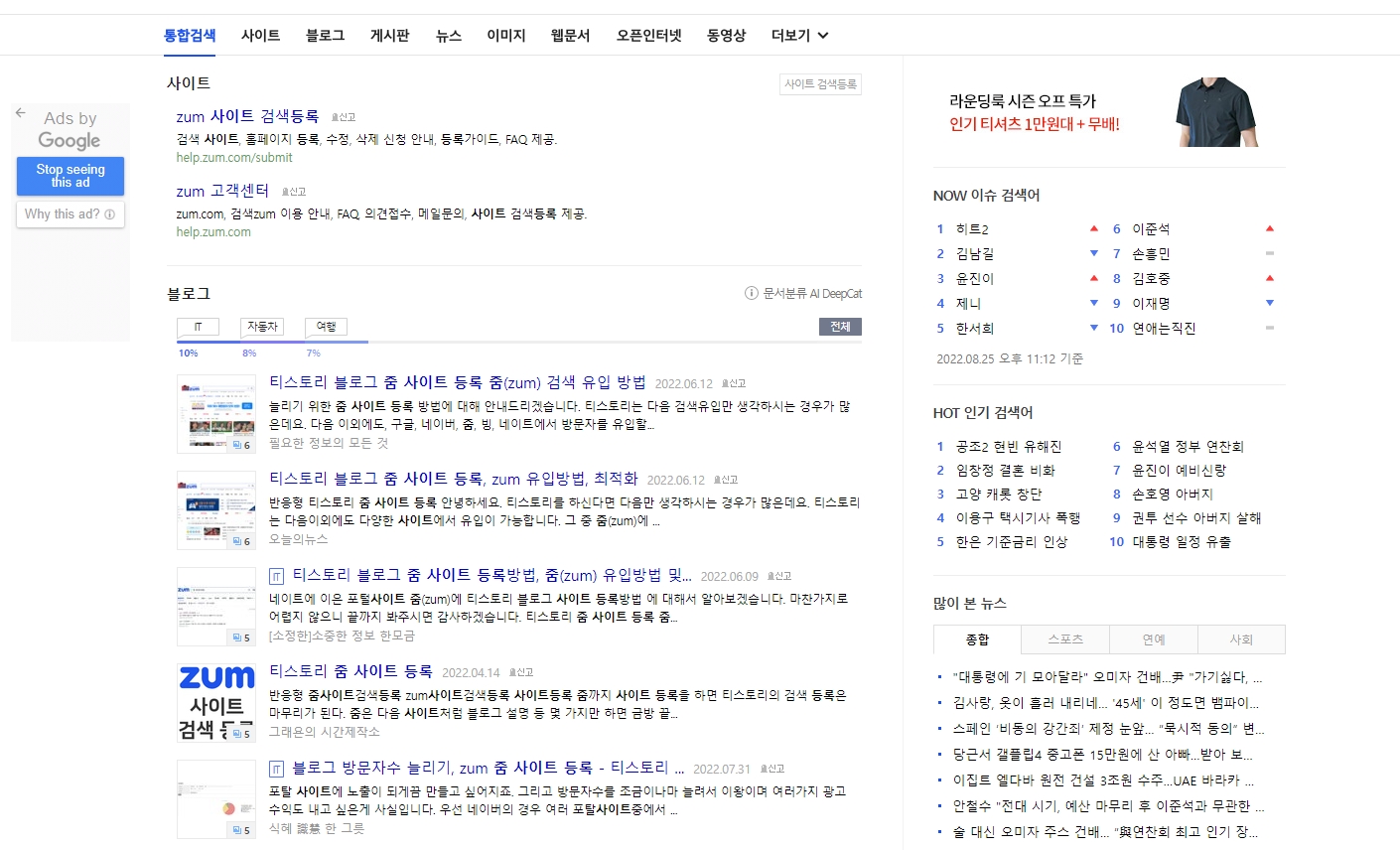Click the info icon next to 문서분류 AI DeepCat
This screenshot has width=1400, height=850.
click(x=752, y=293)
